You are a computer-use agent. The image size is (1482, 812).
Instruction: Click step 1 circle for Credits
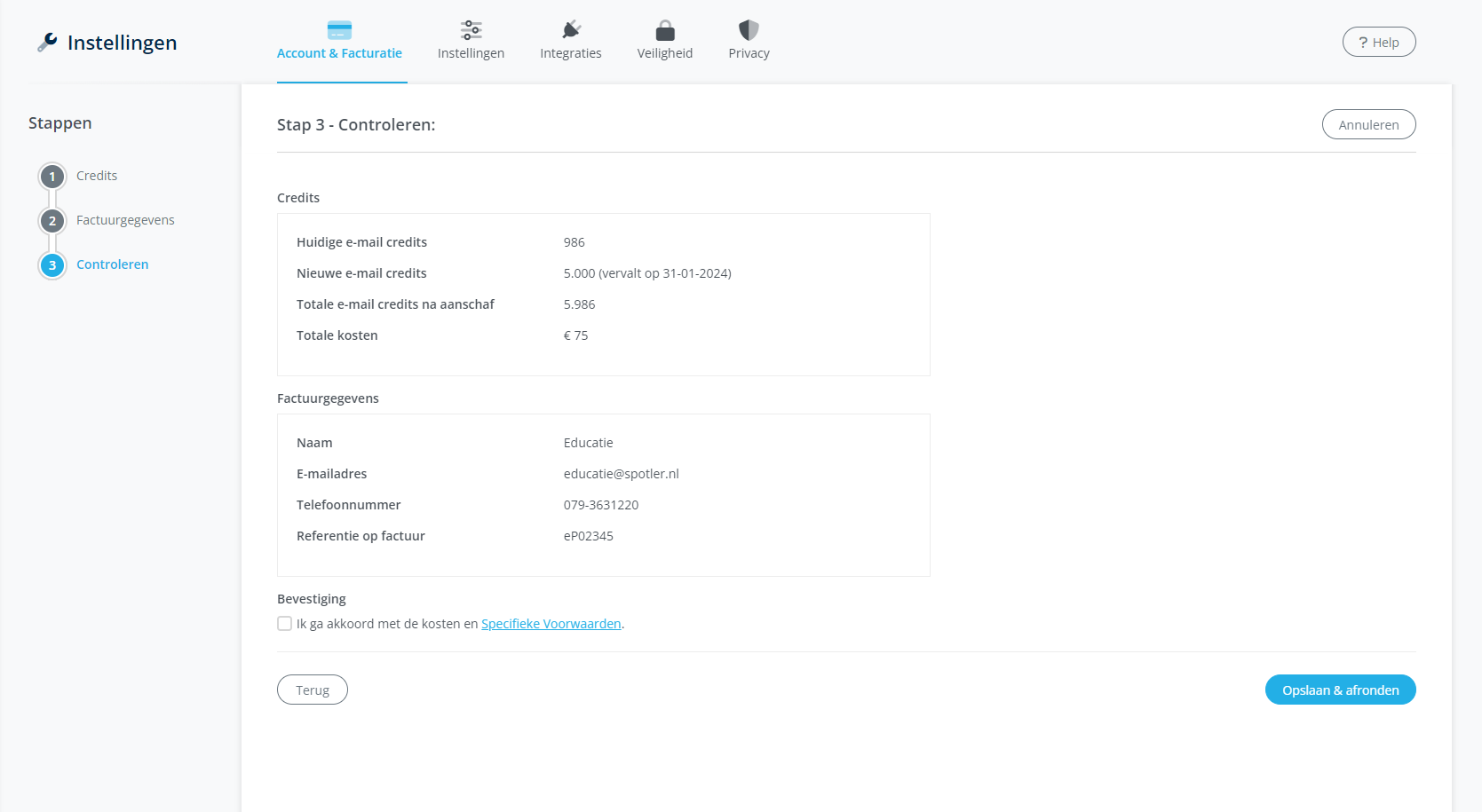pyautogui.click(x=52, y=177)
